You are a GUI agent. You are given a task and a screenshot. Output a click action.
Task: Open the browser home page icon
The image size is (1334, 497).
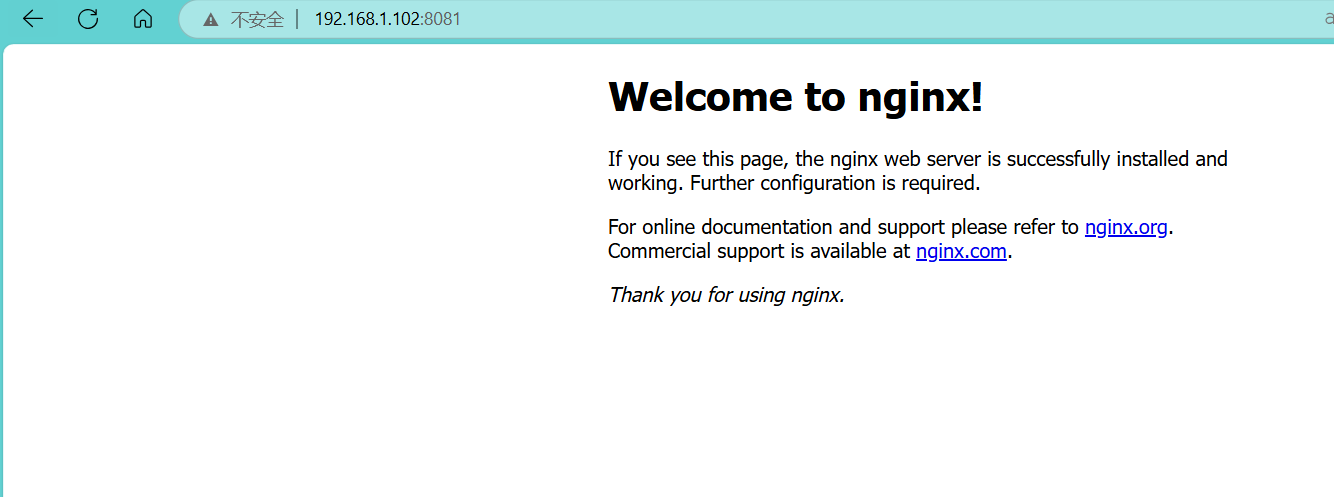click(143, 19)
